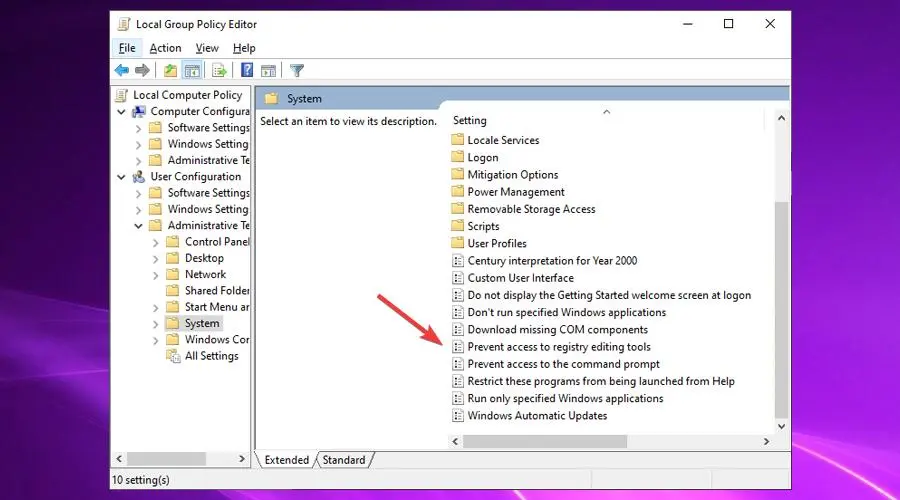The width and height of the screenshot is (900, 500).
Task: Click policy icon beside Century interpretation for Year 2000
Action: tap(457, 261)
